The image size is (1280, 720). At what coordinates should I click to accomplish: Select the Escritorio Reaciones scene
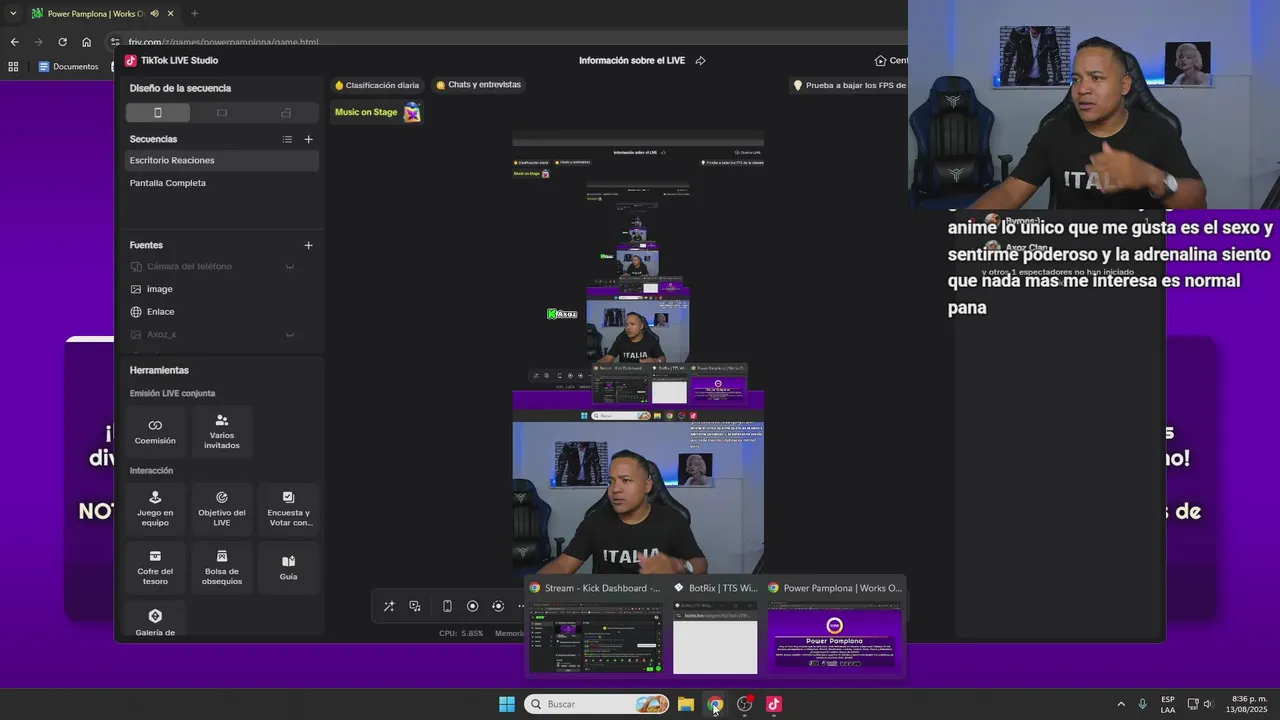click(221, 160)
